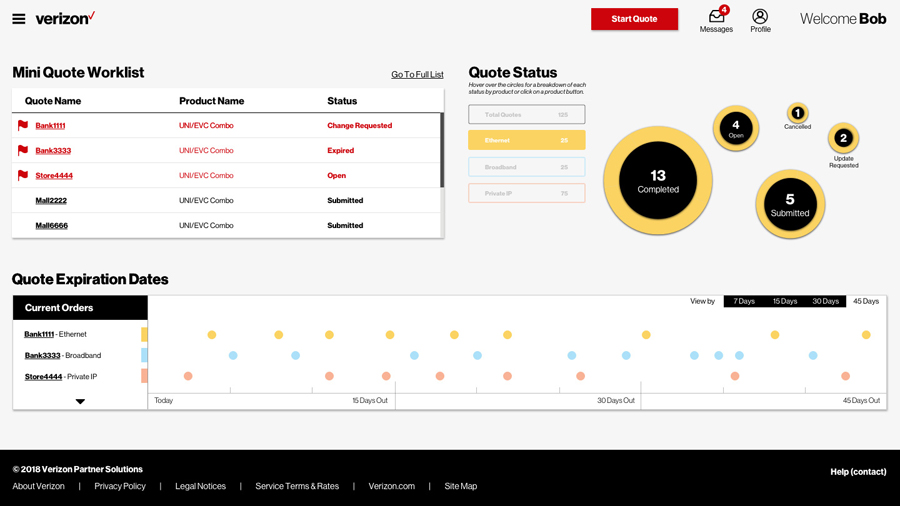Open Store4444 in Current Orders
Image resolution: width=900 pixels, height=506 pixels.
(x=43, y=376)
